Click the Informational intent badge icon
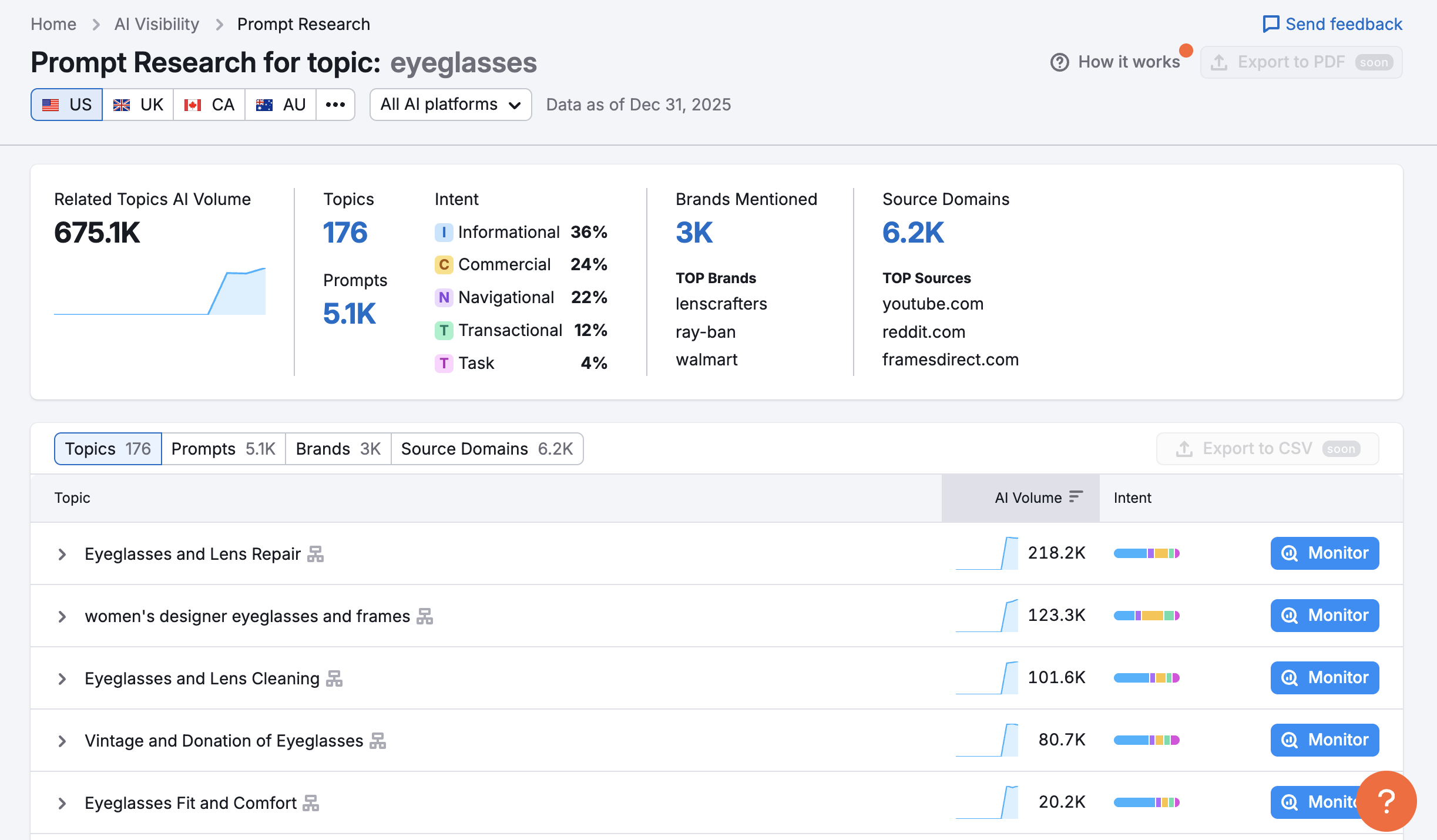 pyautogui.click(x=444, y=232)
